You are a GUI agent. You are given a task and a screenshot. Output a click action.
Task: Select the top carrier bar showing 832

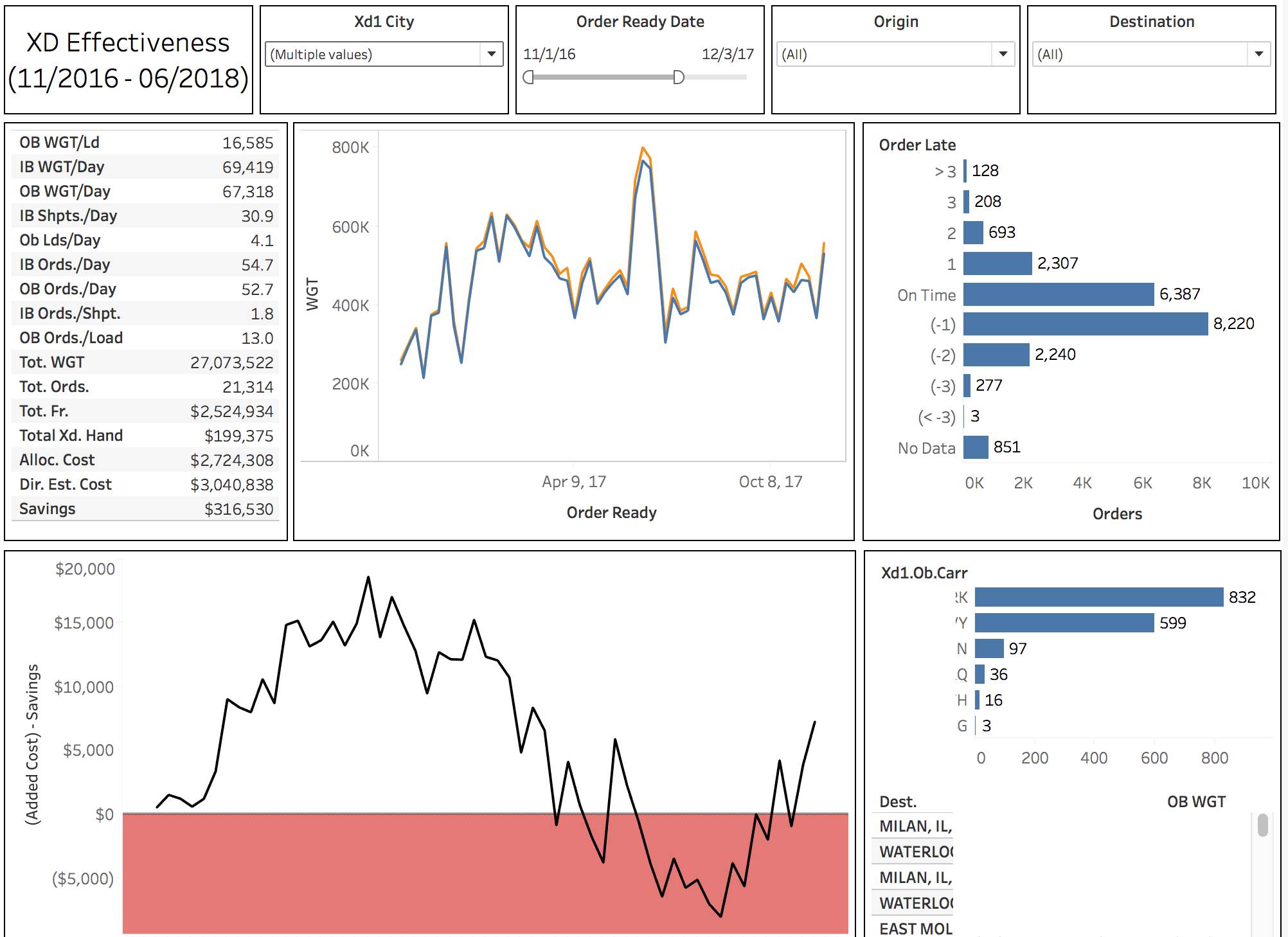(1098, 597)
